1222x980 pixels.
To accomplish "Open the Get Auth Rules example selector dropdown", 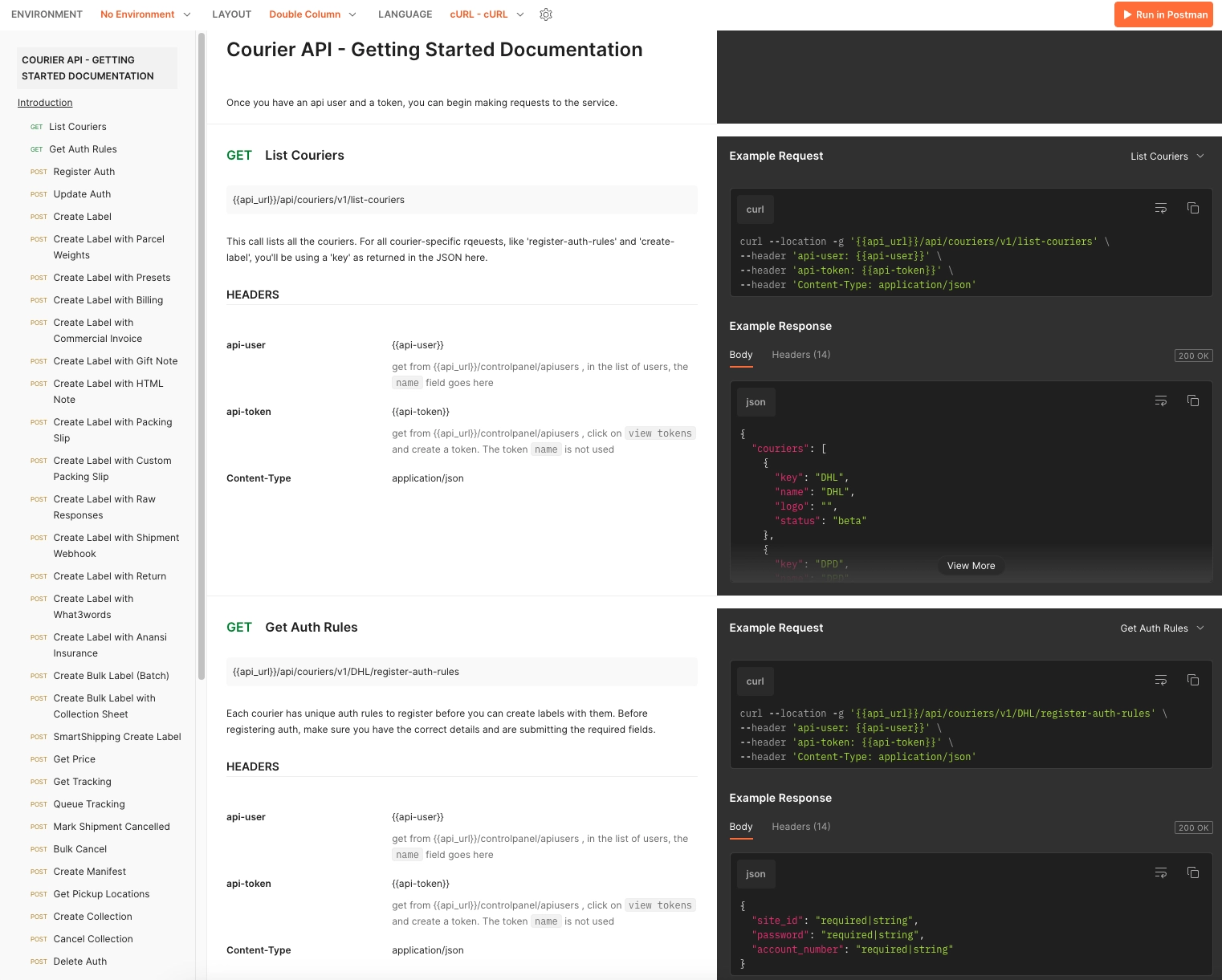I will [1162, 628].
